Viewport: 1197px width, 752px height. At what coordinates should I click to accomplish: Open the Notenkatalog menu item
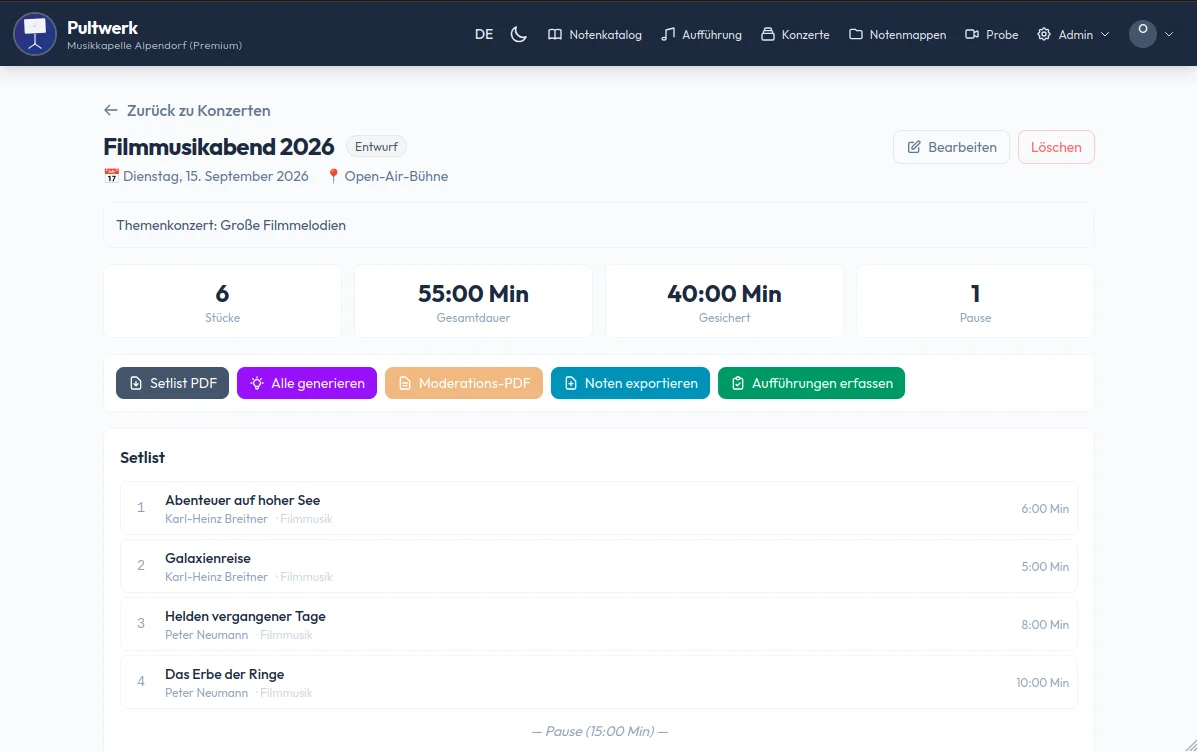[x=595, y=34]
